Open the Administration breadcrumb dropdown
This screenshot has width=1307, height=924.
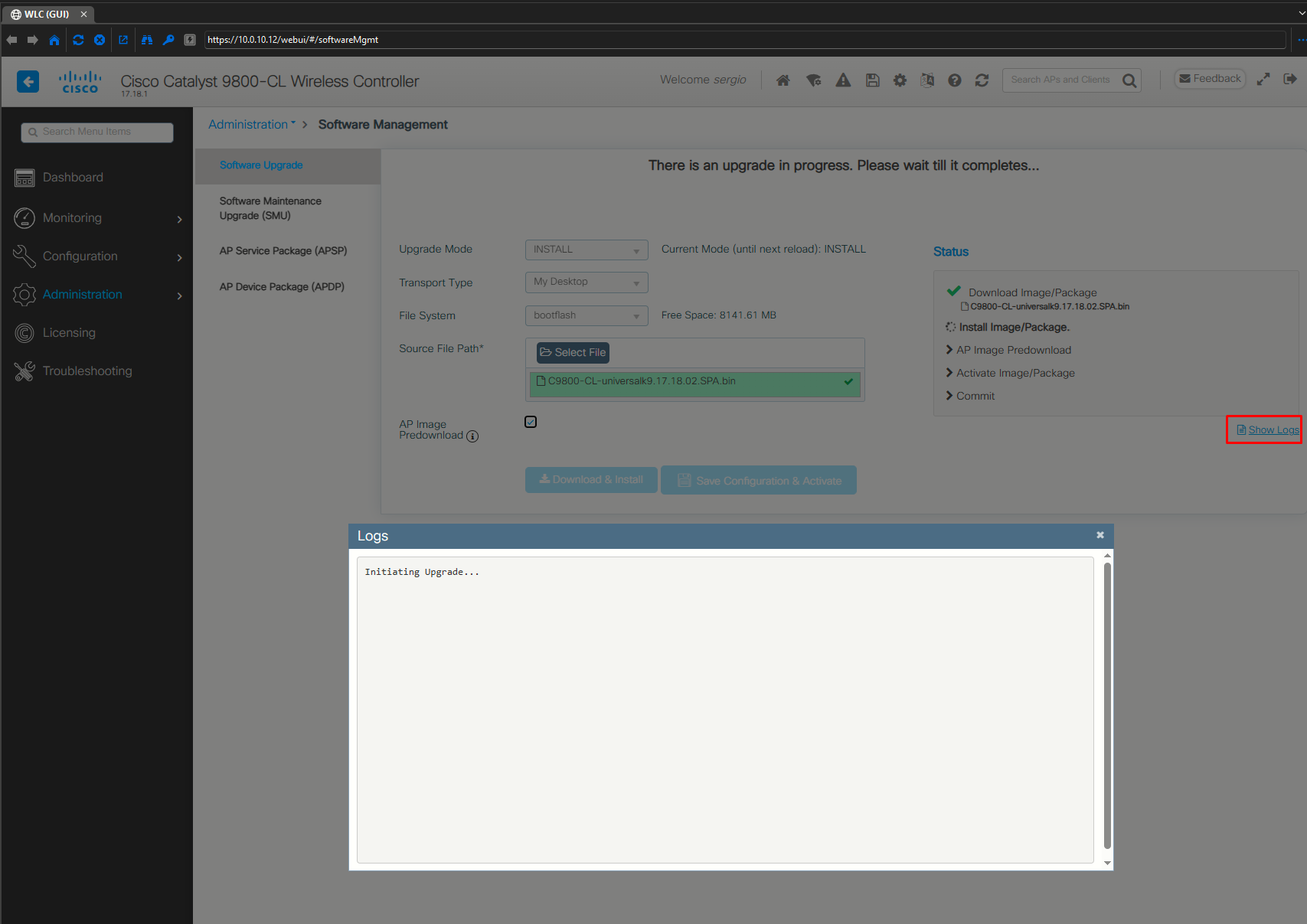tap(252, 124)
